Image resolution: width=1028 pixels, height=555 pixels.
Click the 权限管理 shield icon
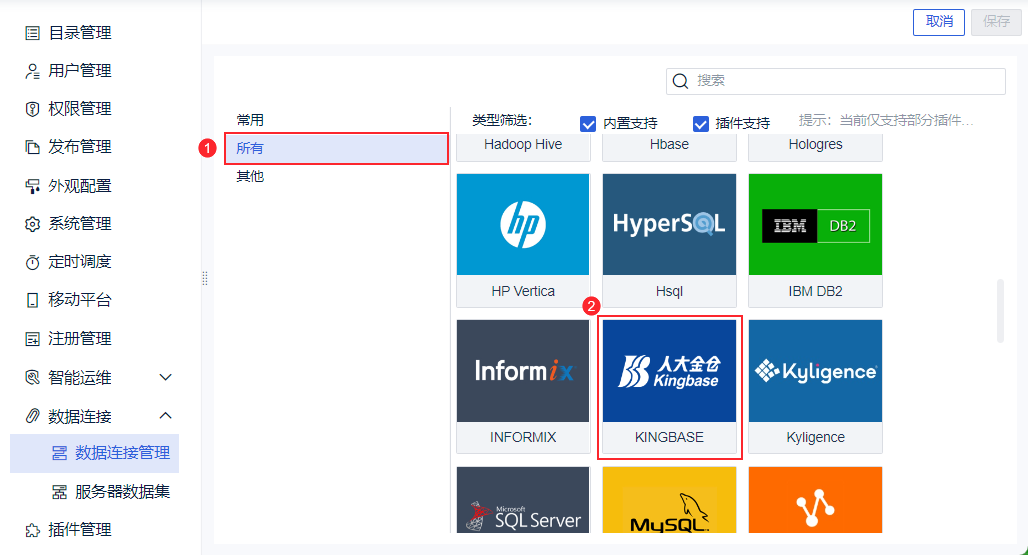(x=32, y=109)
